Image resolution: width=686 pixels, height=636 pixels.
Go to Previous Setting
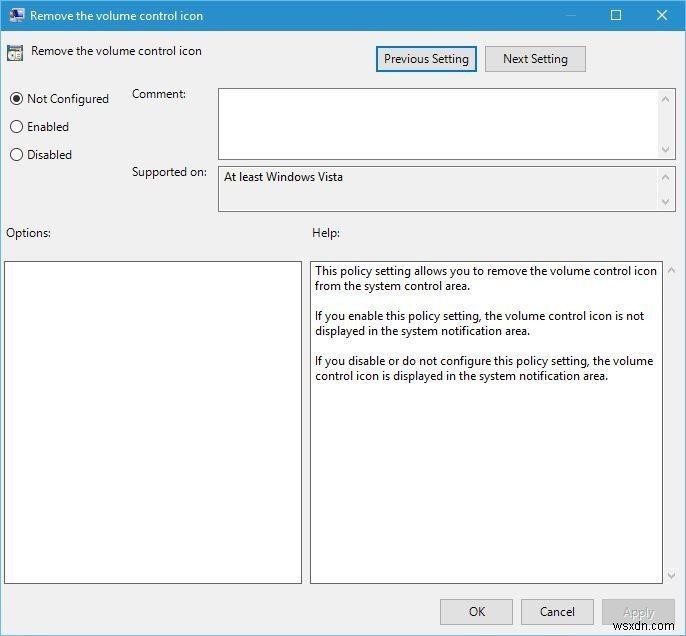[426, 59]
